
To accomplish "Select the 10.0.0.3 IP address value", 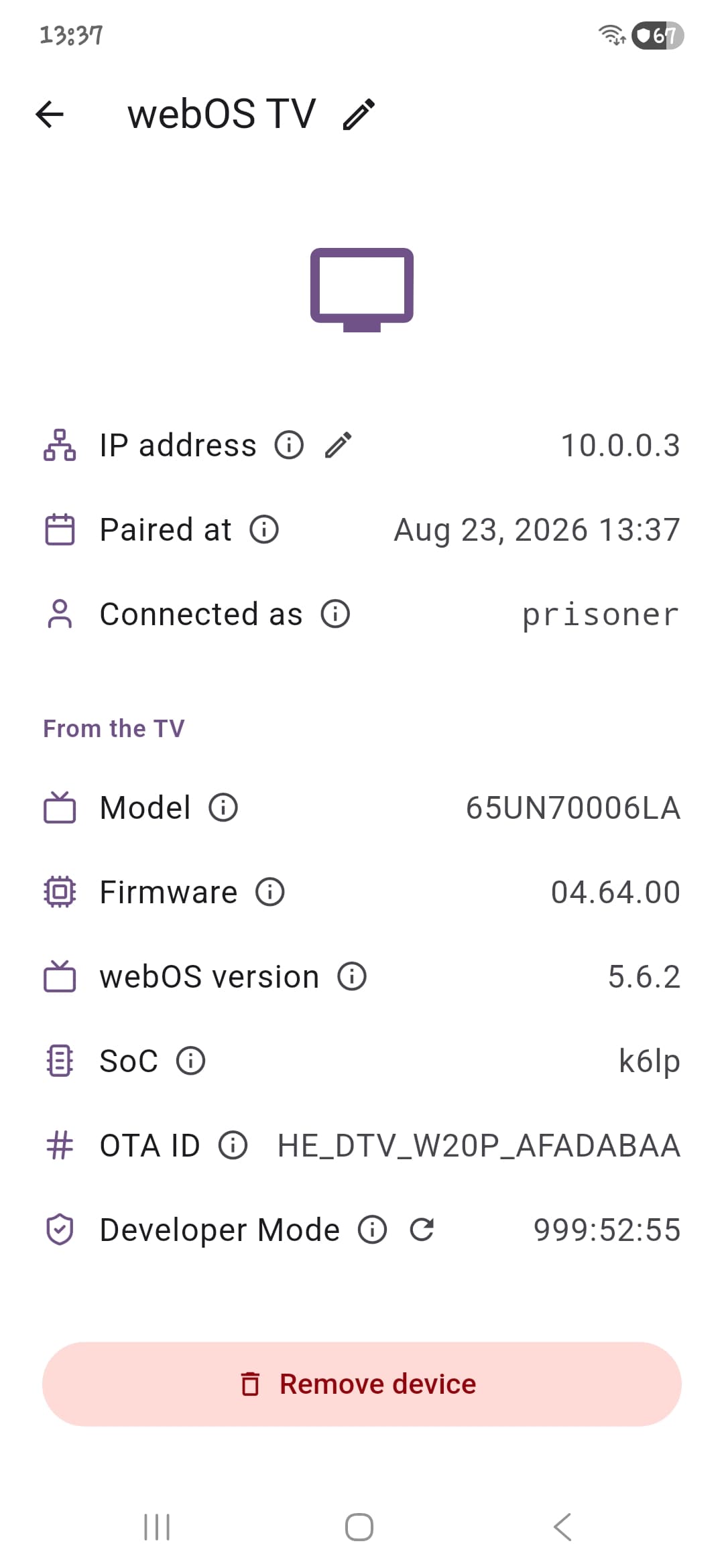I will [620, 446].
